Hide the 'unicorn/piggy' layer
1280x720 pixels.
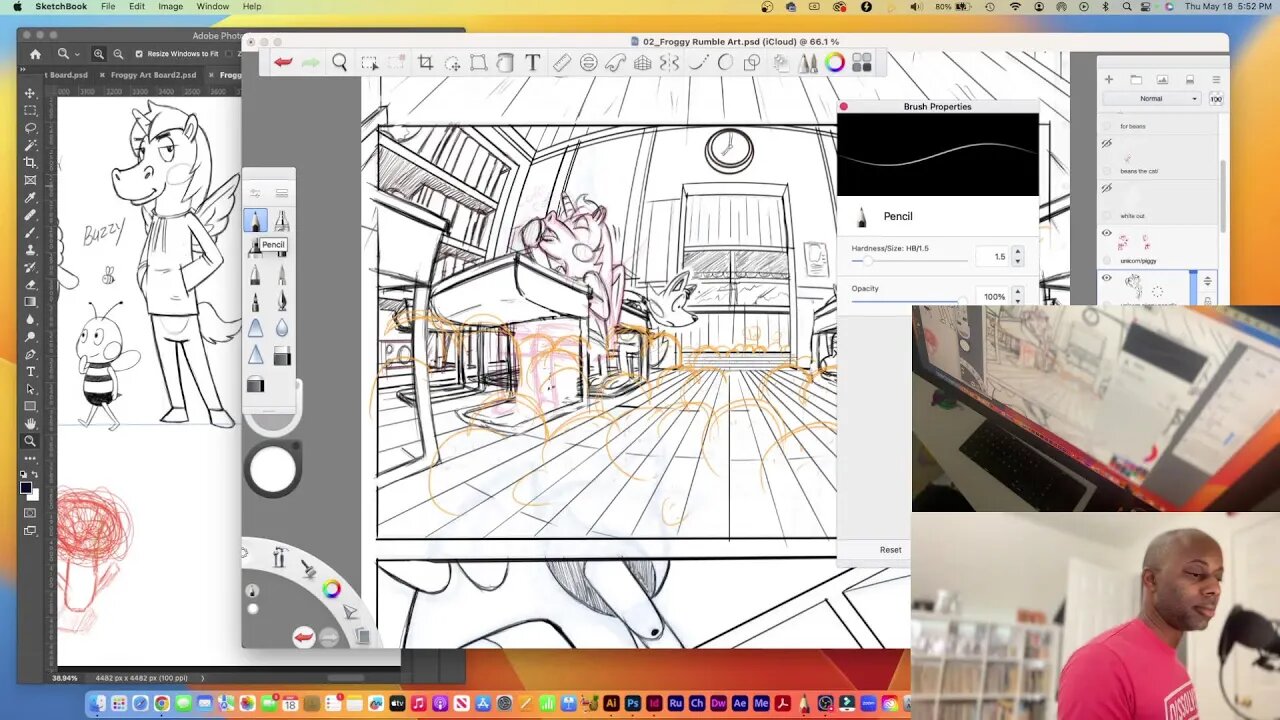[1106, 233]
